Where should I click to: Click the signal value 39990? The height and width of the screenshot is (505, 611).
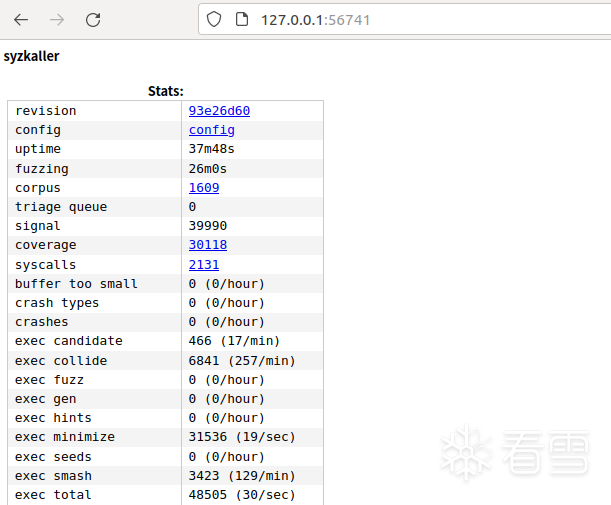pyautogui.click(x=208, y=226)
